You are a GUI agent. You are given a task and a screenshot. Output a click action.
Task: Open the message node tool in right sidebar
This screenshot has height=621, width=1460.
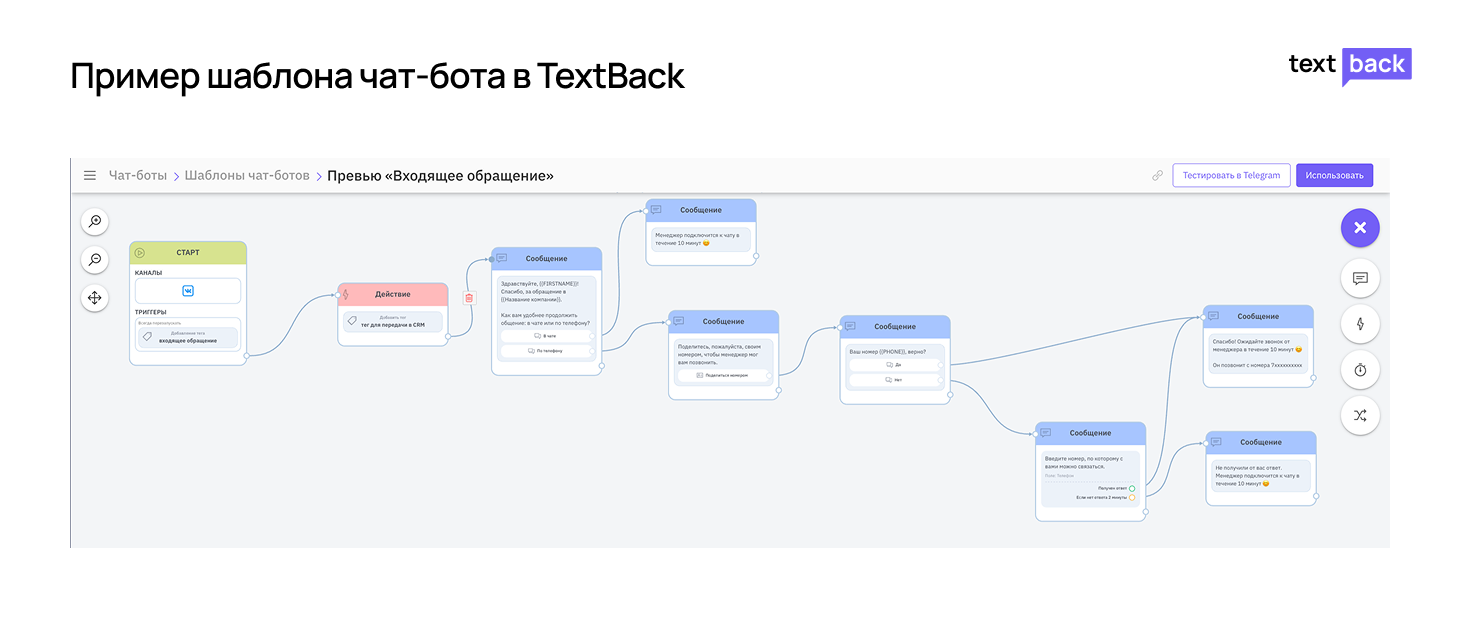1360,278
